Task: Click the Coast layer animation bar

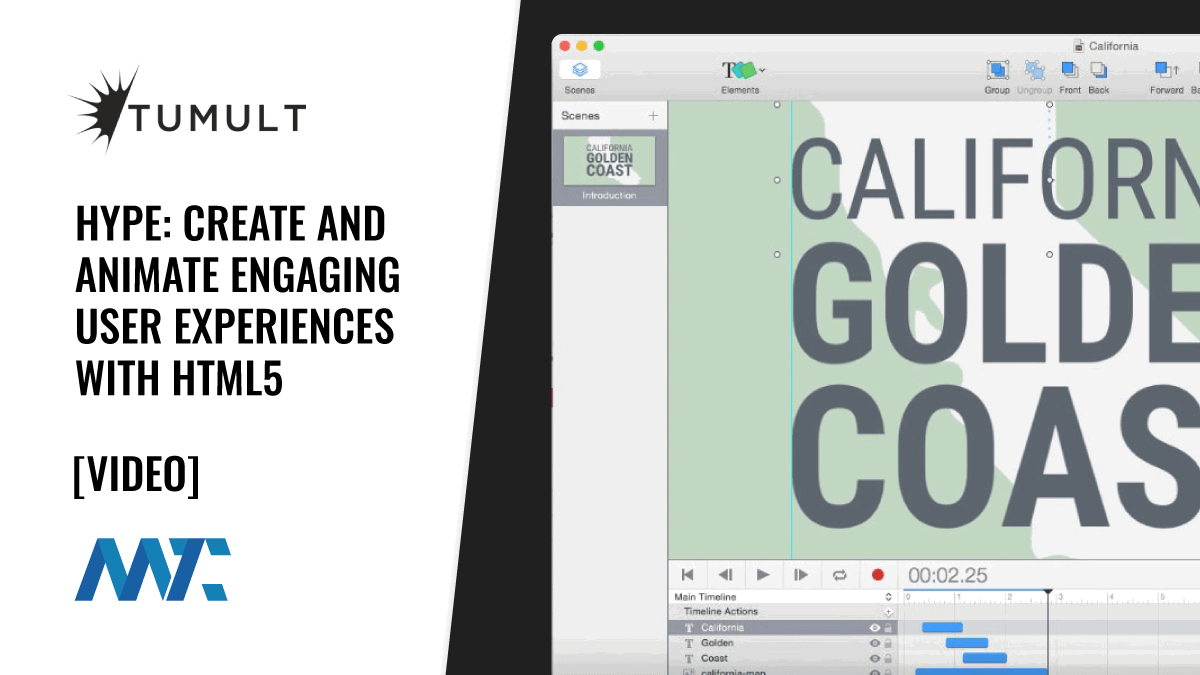Action: pos(985,658)
